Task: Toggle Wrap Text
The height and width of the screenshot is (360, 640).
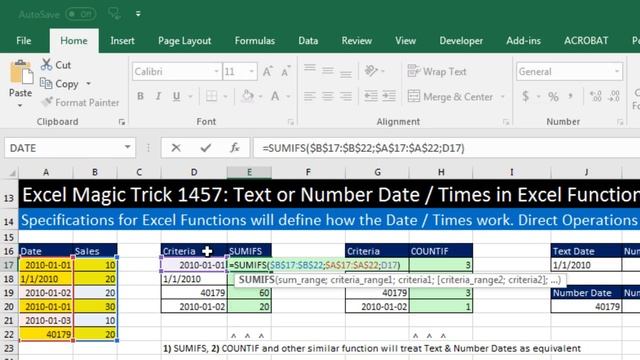Action: tap(437, 71)
